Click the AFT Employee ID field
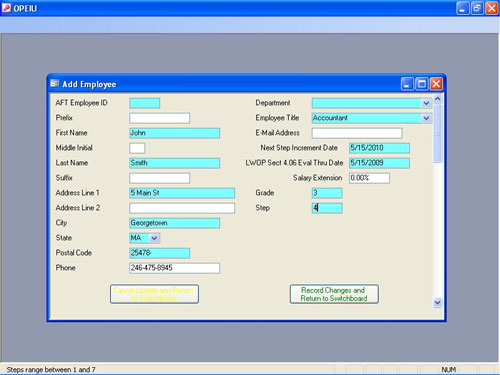Image resolution: width=500 pixels, height=375 pixels. [x=145, y=103]
